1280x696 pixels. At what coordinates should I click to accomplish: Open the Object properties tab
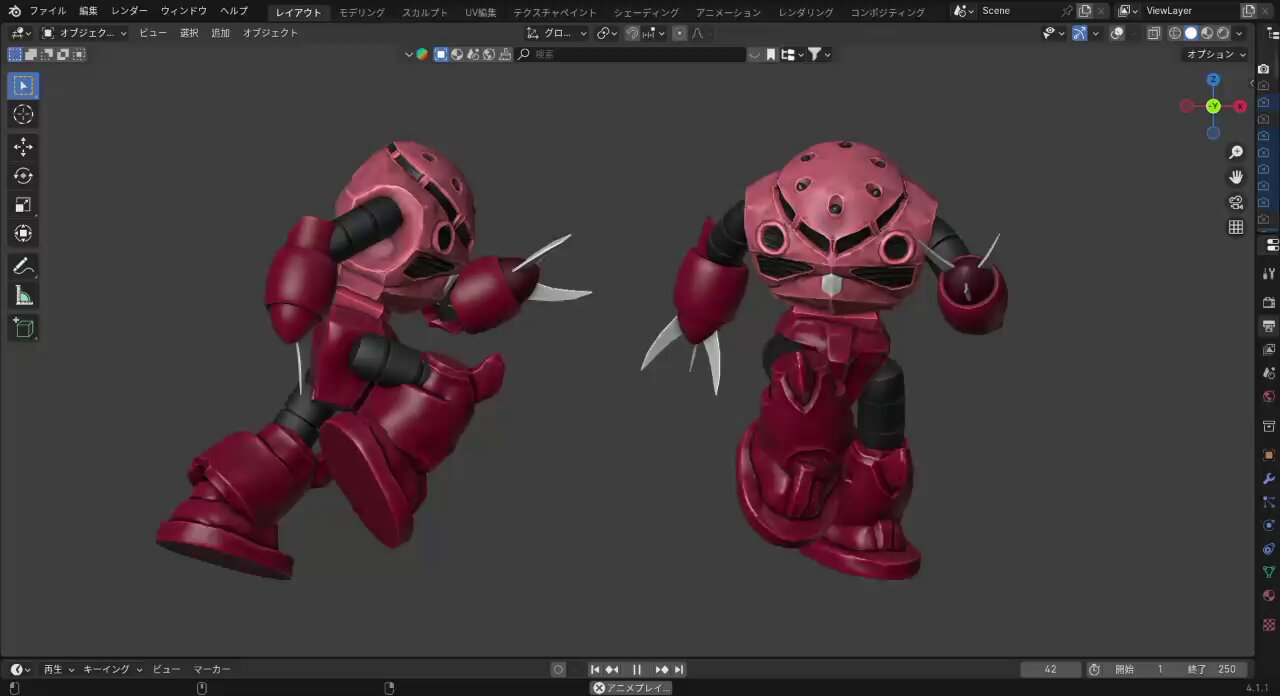click(1269, 455)
